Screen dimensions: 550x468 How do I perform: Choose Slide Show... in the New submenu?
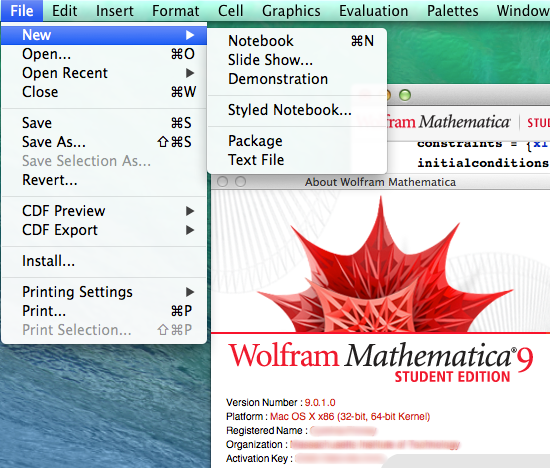tap(297, 60)
